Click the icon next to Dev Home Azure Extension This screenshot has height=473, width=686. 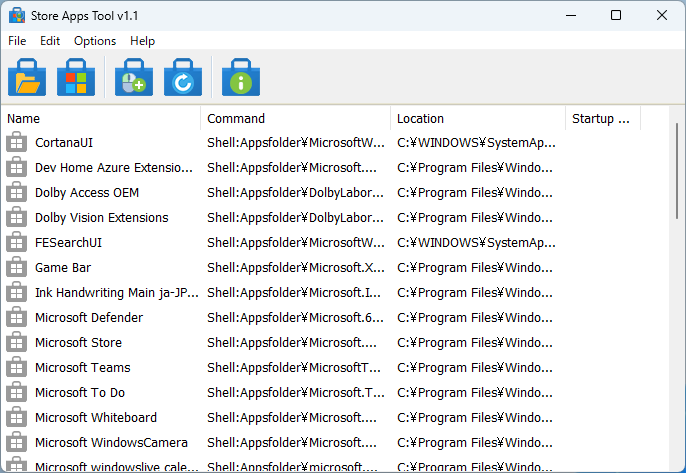tap(16, 167)
